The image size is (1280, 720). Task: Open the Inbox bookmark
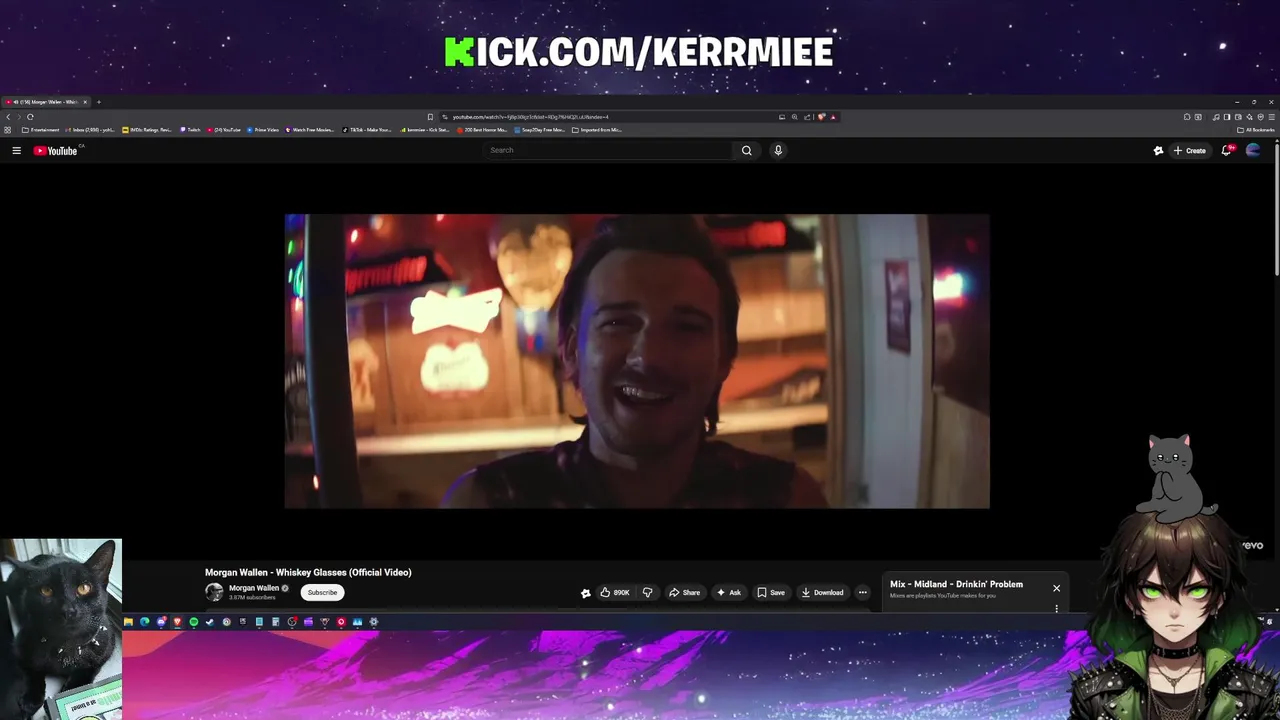pos(90,130)
